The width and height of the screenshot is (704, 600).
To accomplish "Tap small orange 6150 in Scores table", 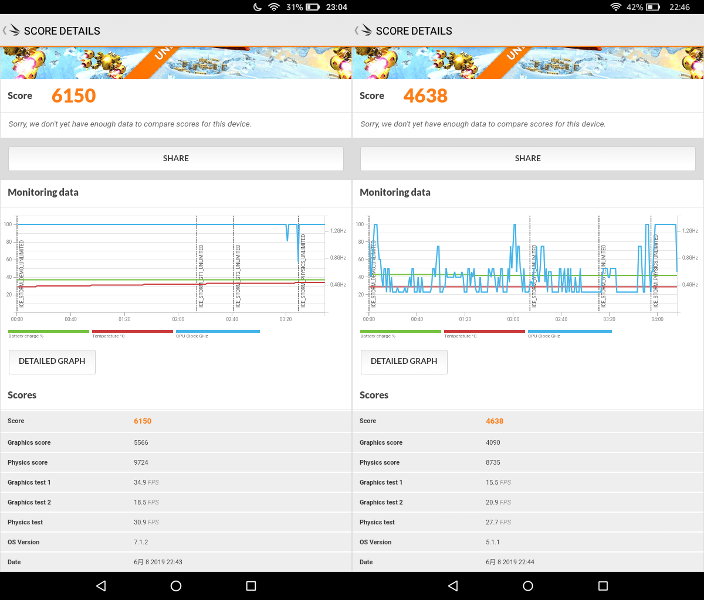I will pos(142,421).
